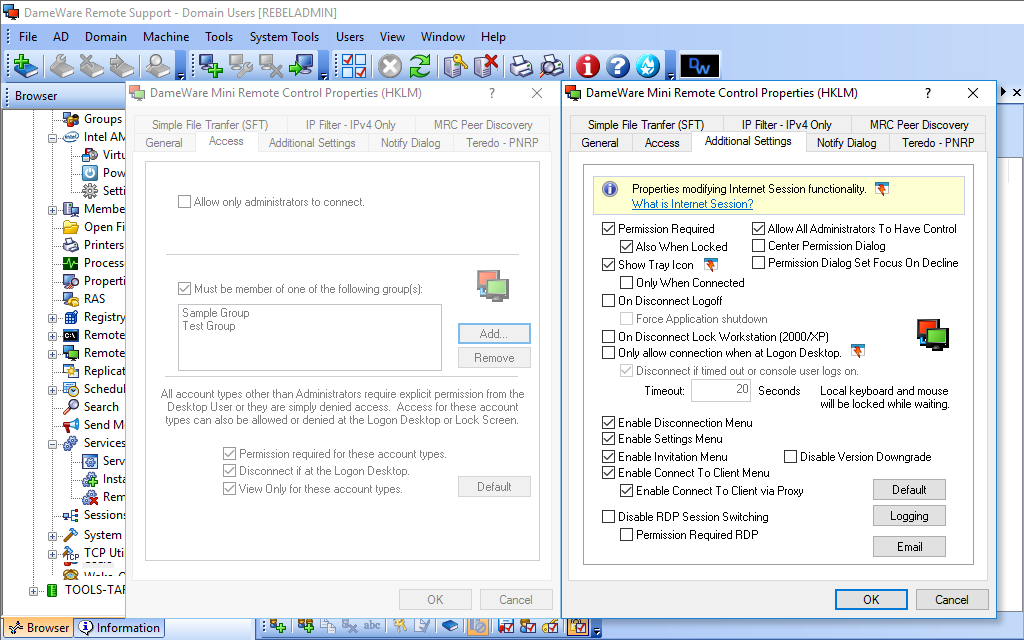Click the Refresh toolbar icon
This screenshot has height=640, width=1024.
[x=420, y=66]
